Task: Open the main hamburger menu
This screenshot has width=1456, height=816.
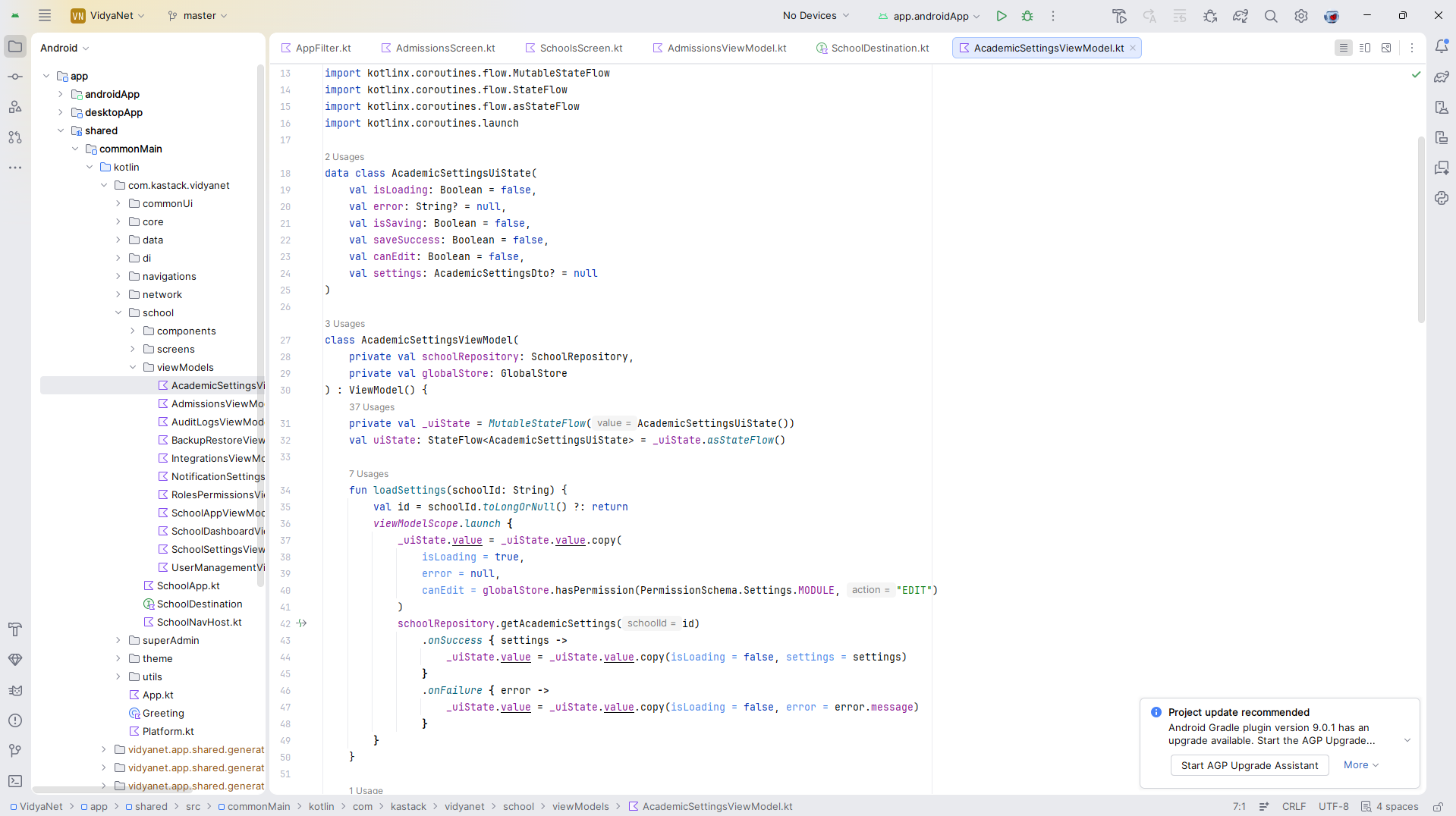Action: click(x=45, y=16)
